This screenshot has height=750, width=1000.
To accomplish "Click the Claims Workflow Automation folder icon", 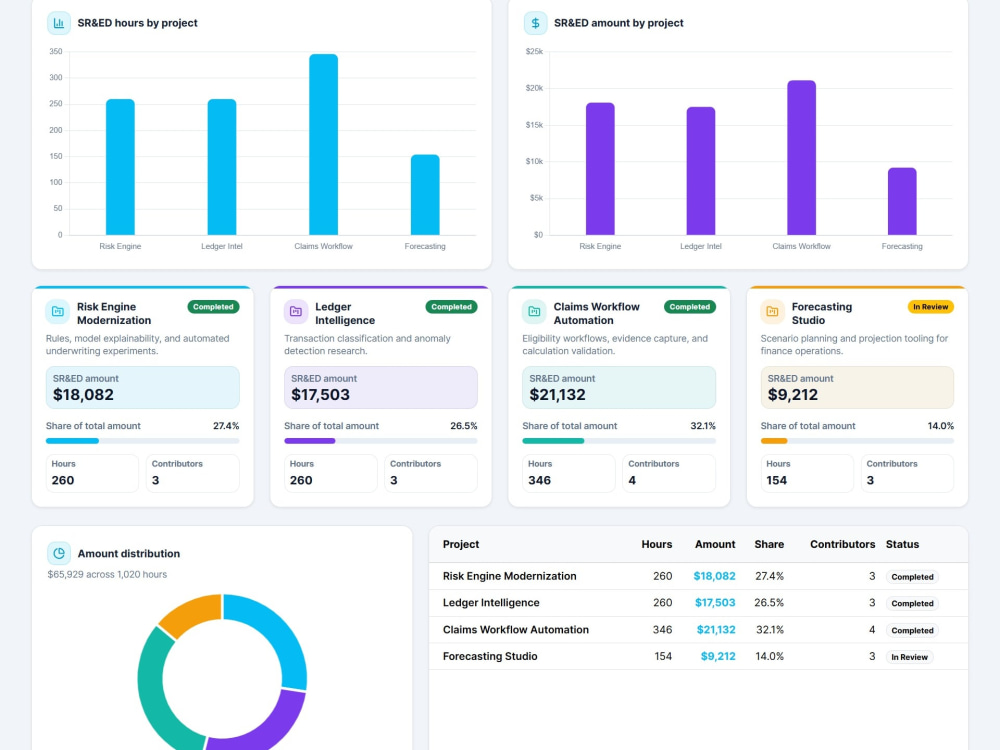I will [x=534, y=311].
